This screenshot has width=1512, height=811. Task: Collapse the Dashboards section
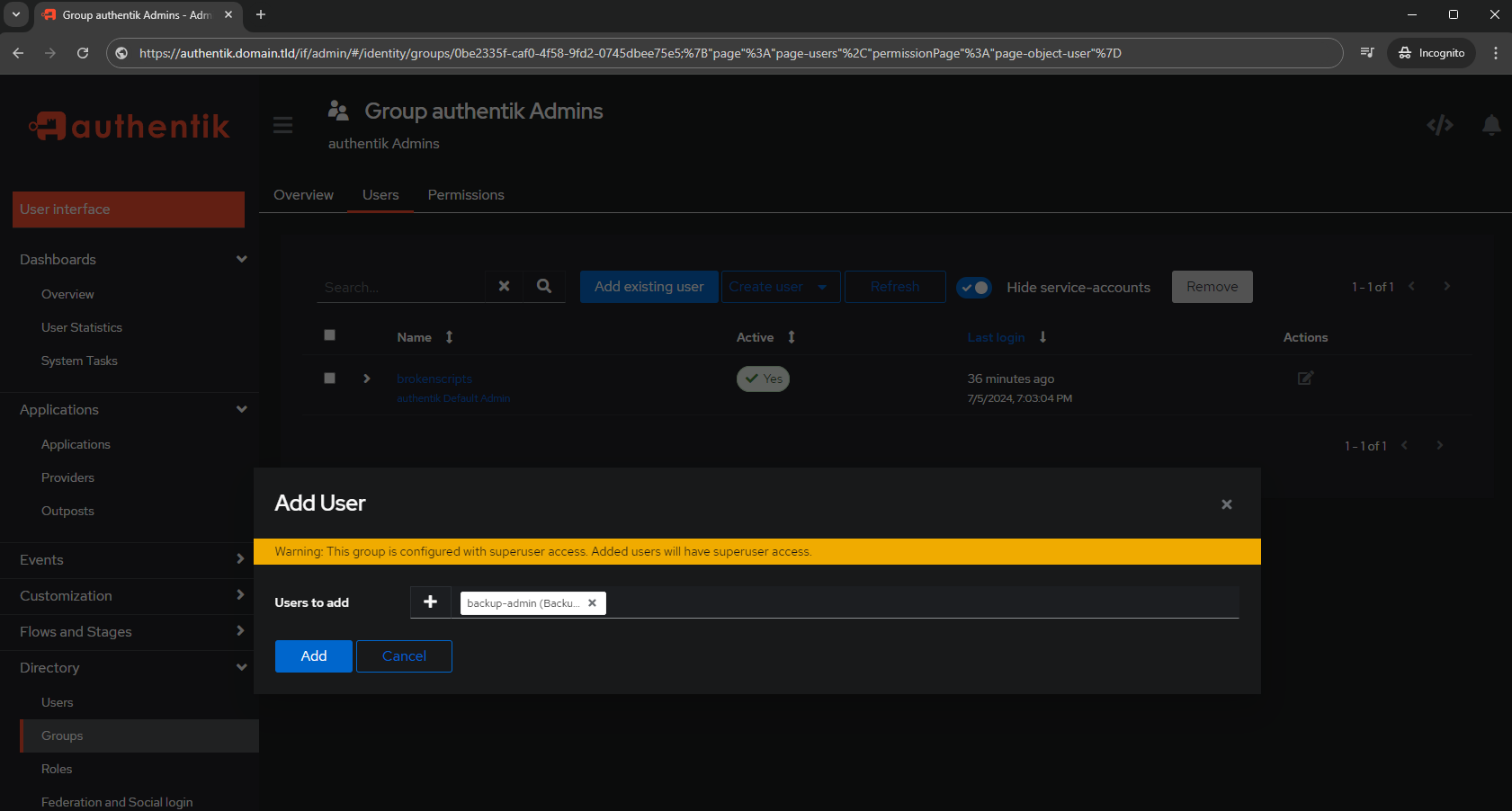pos(241,259)
